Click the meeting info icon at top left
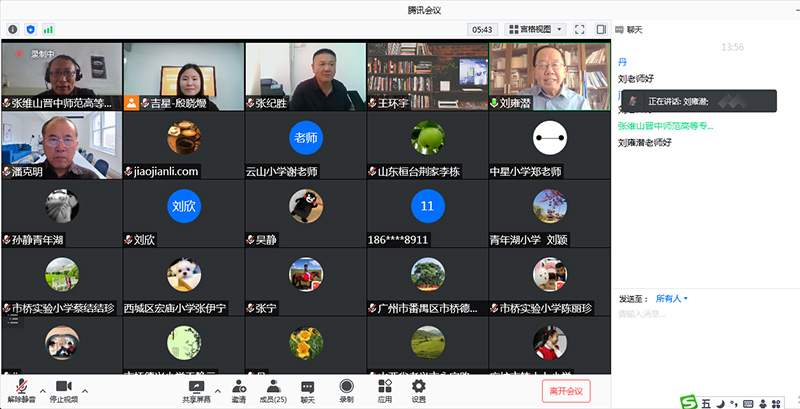The image size is (800, 409). point(13,29)
